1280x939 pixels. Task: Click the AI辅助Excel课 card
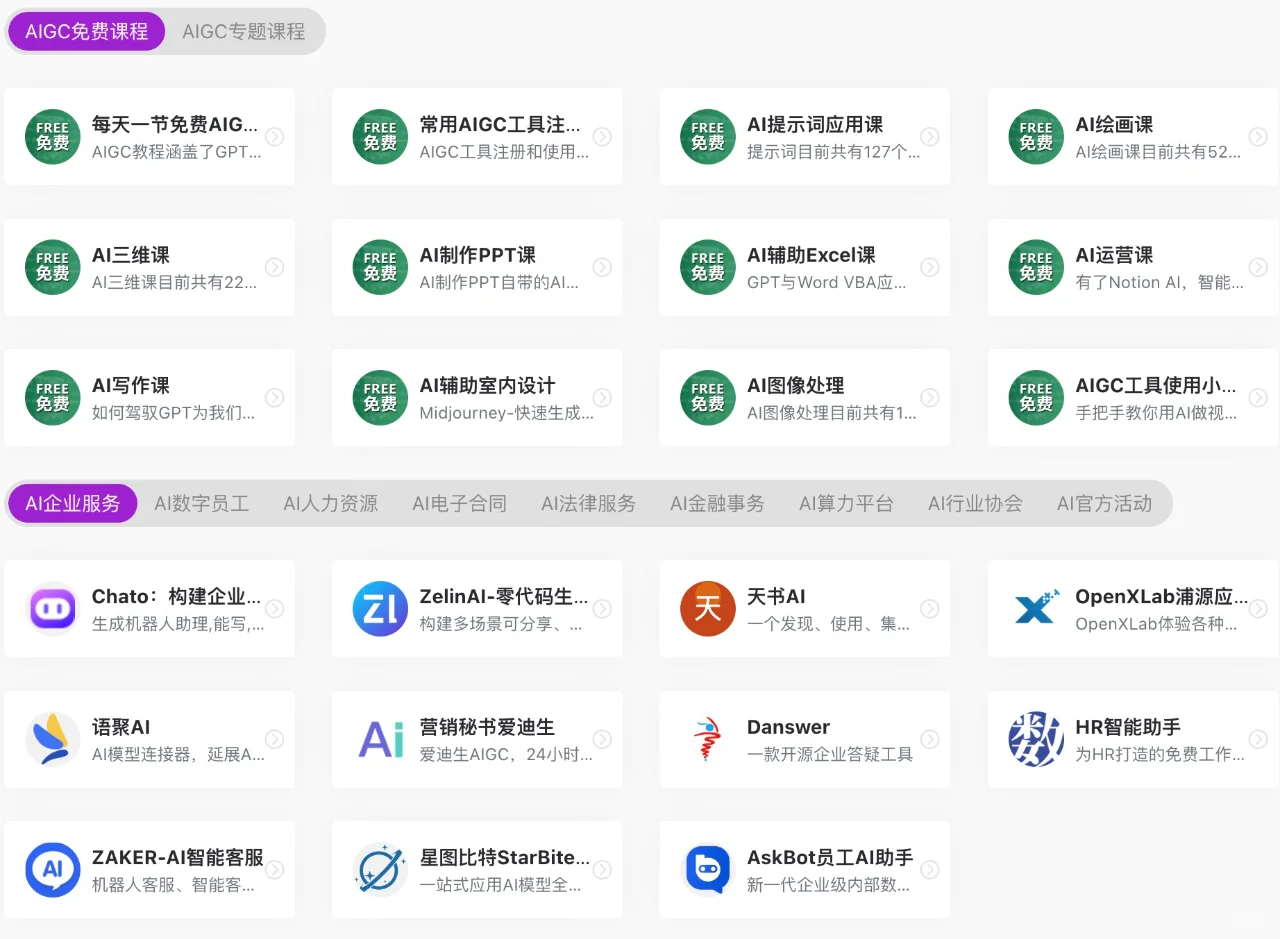point(804,267)
